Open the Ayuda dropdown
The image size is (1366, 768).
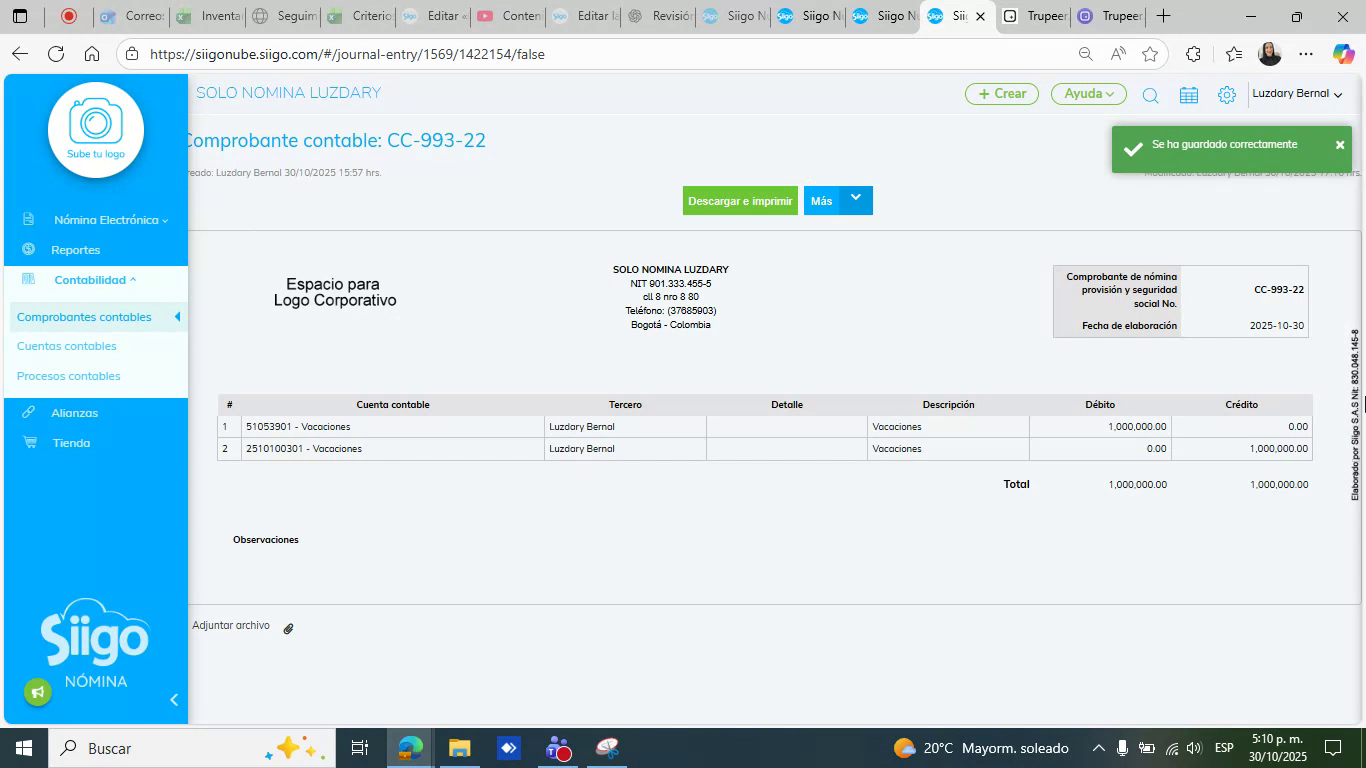[1089, 94]
